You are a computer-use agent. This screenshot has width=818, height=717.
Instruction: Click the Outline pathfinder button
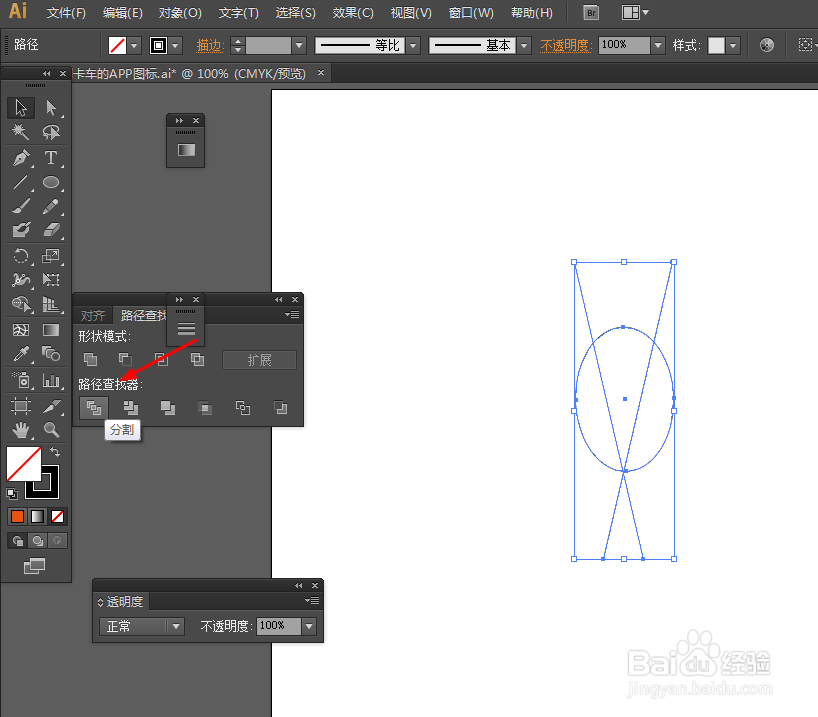click(243, 408)
